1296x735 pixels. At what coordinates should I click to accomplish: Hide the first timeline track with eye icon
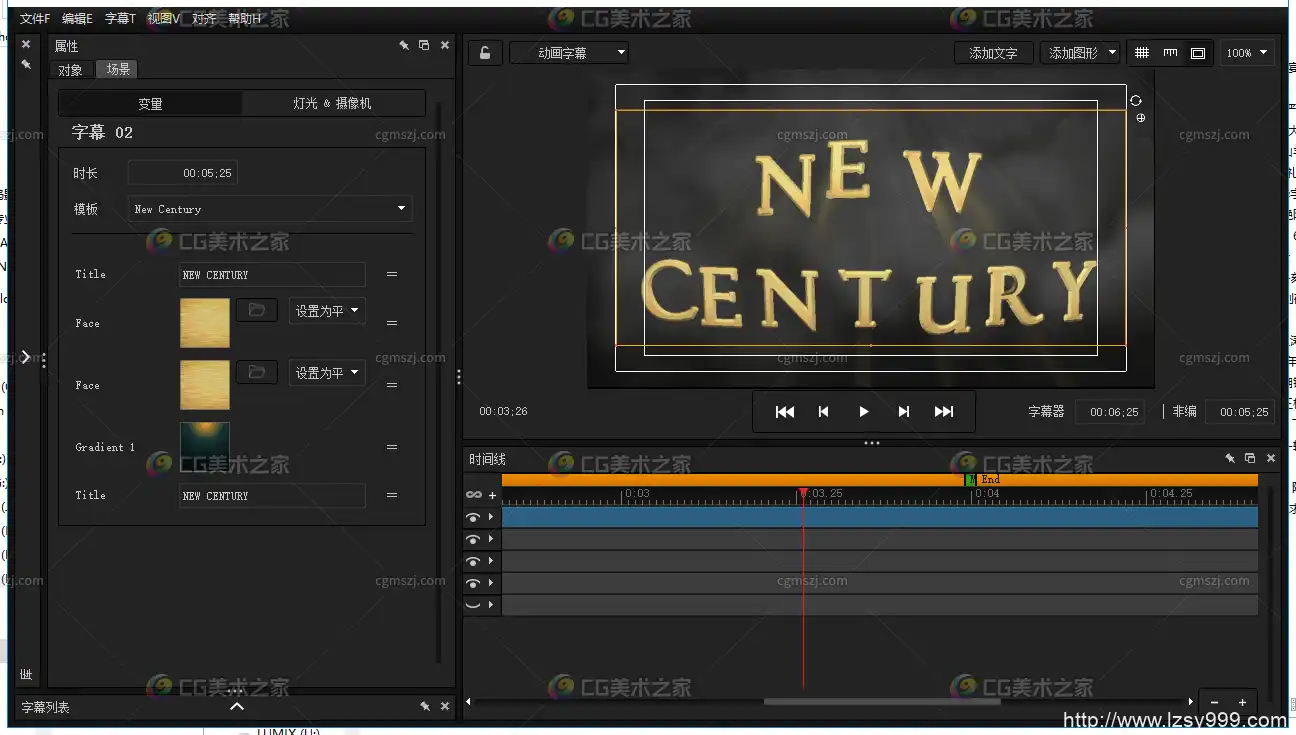coord(473,517)
